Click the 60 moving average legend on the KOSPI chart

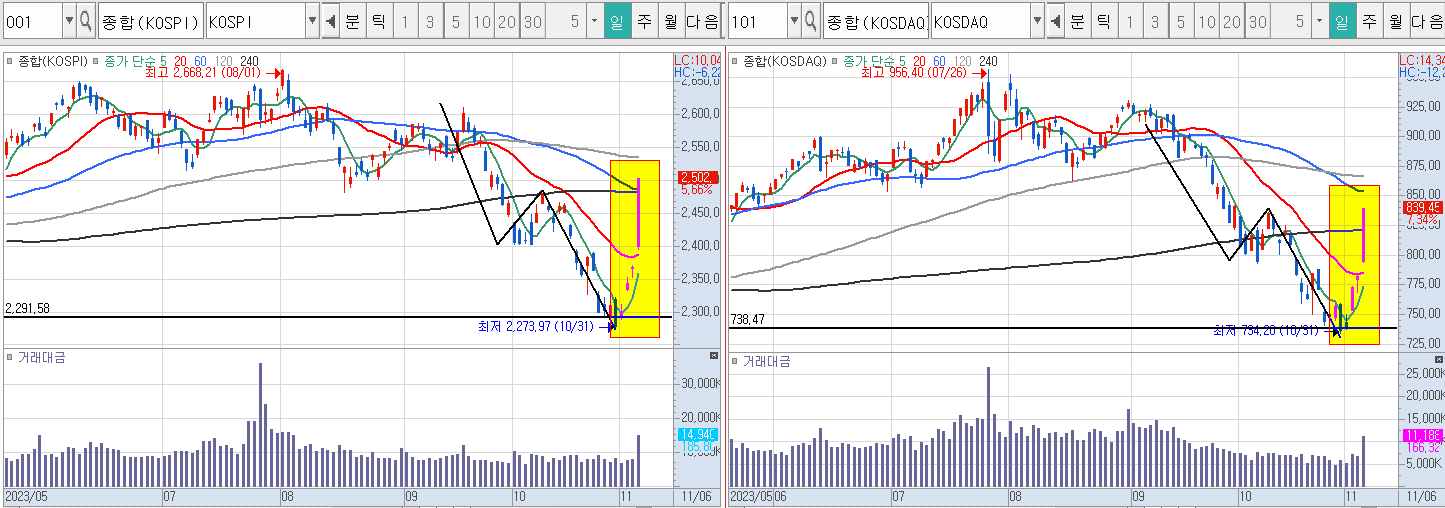click(x=197, y=61)
